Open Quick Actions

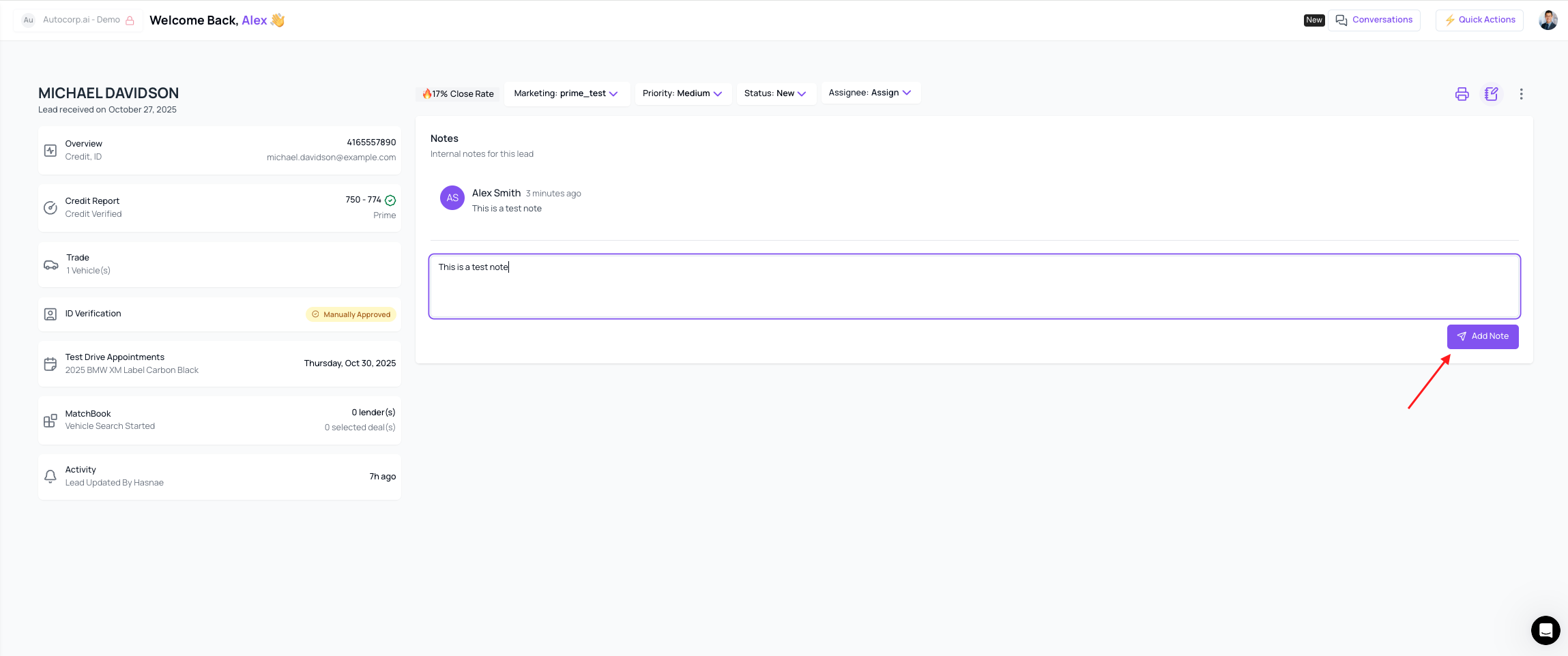[x=1479, y=20]
